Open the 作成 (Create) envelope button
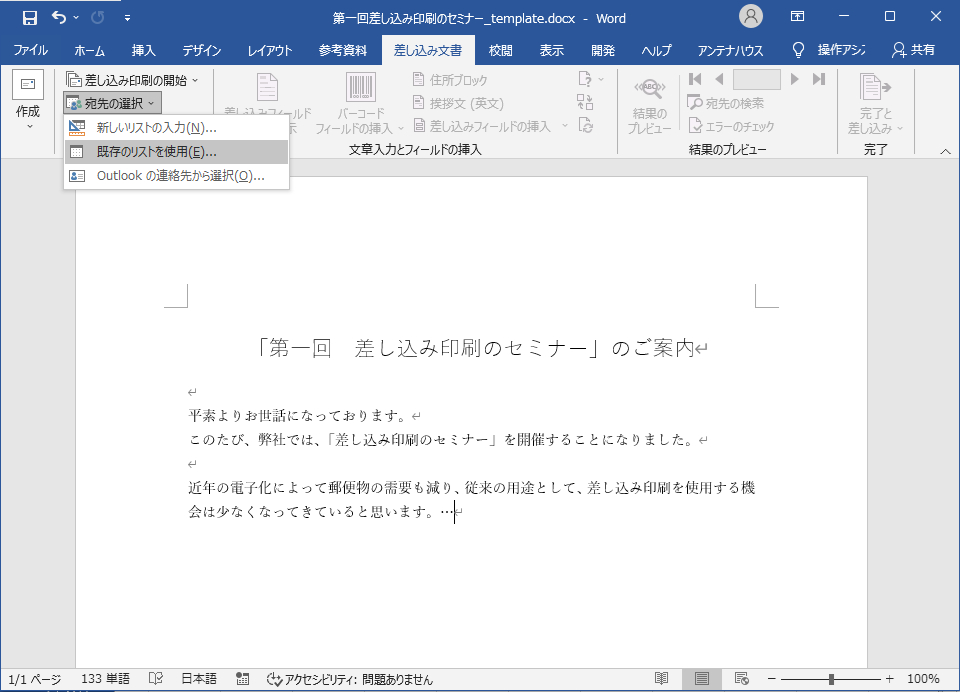The height and width of the screenshot is (692, 960). point(28,97)
